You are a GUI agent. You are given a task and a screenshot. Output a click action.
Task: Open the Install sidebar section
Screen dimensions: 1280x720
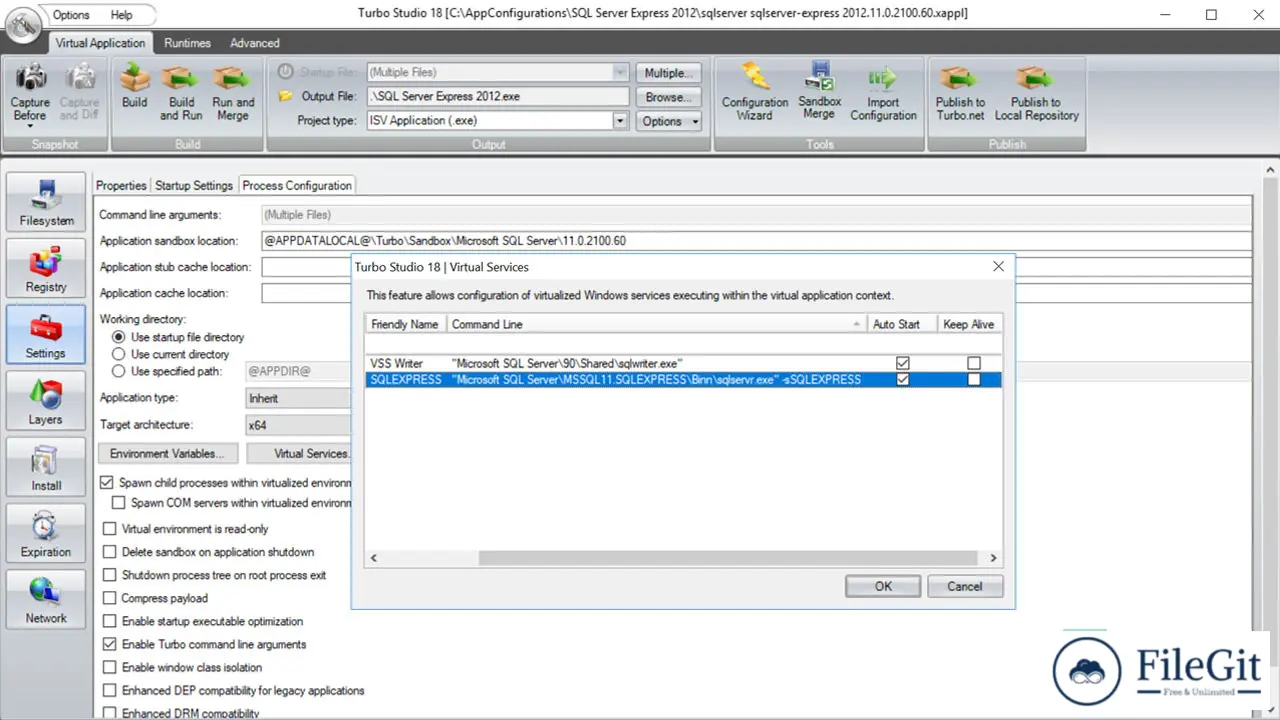(46, 466)
